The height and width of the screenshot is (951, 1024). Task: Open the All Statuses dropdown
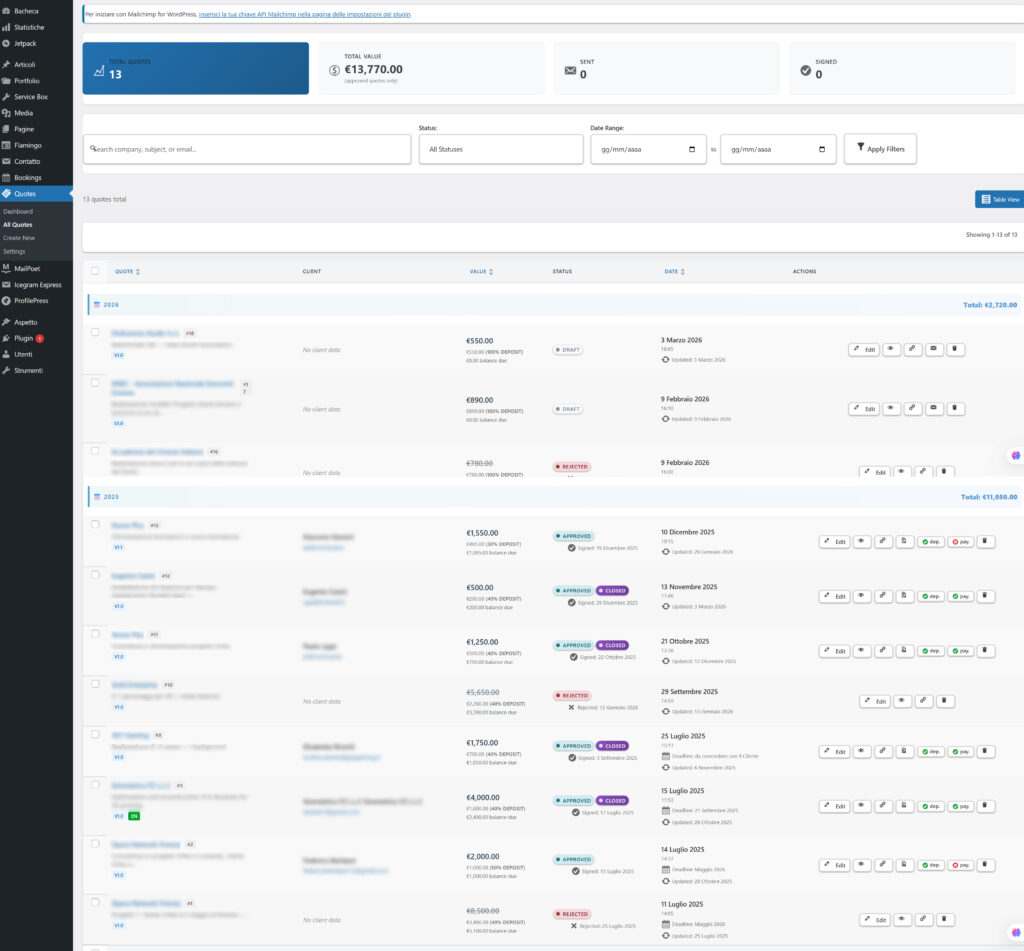(501, 150)
